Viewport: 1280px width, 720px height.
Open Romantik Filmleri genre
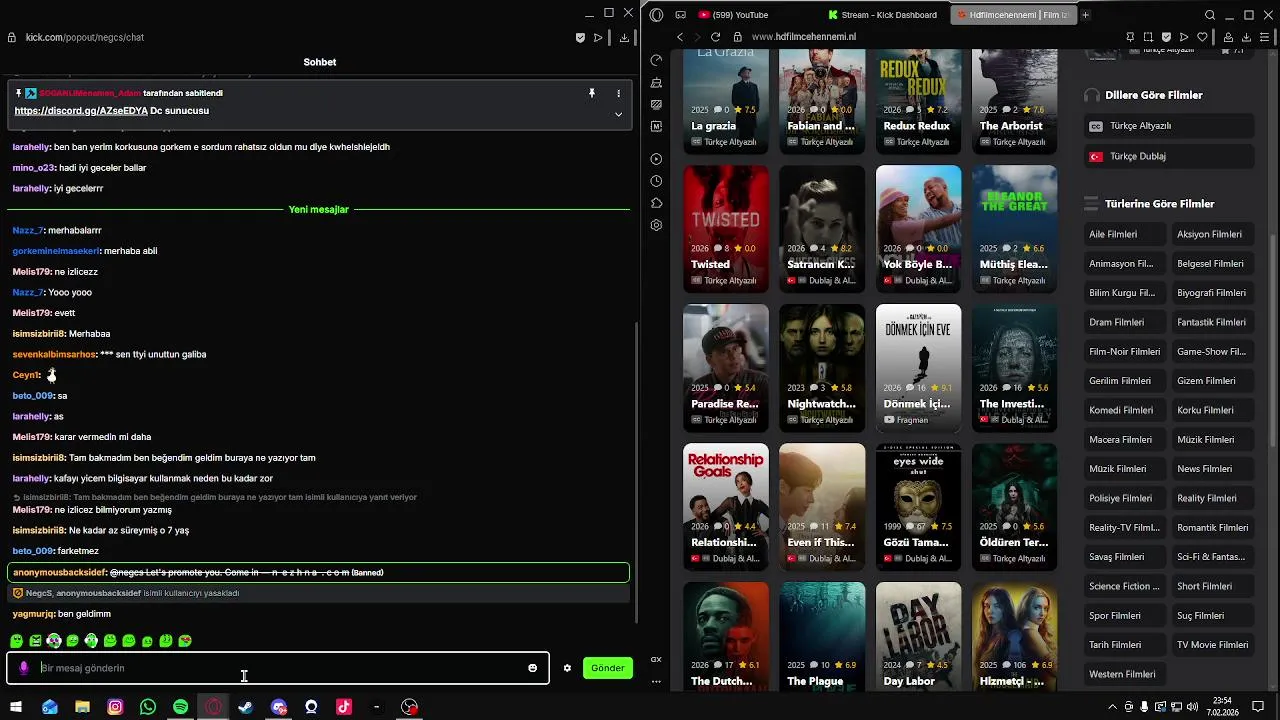tap(1211, 527)
